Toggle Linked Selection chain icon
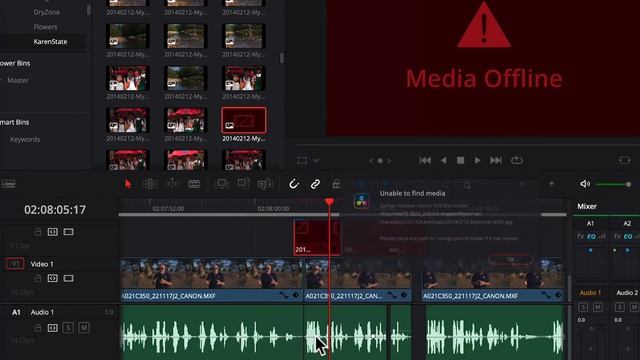This screenshot has width=640, height=360. tap(315, 184)
